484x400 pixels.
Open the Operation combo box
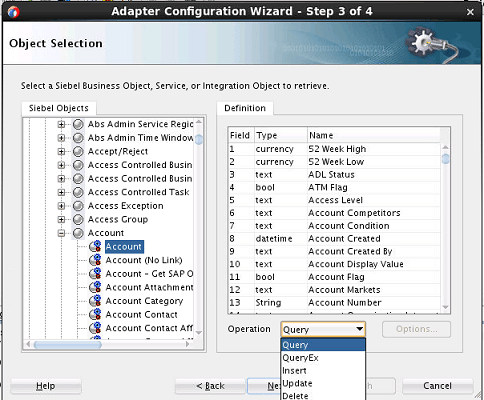[323, 329]
